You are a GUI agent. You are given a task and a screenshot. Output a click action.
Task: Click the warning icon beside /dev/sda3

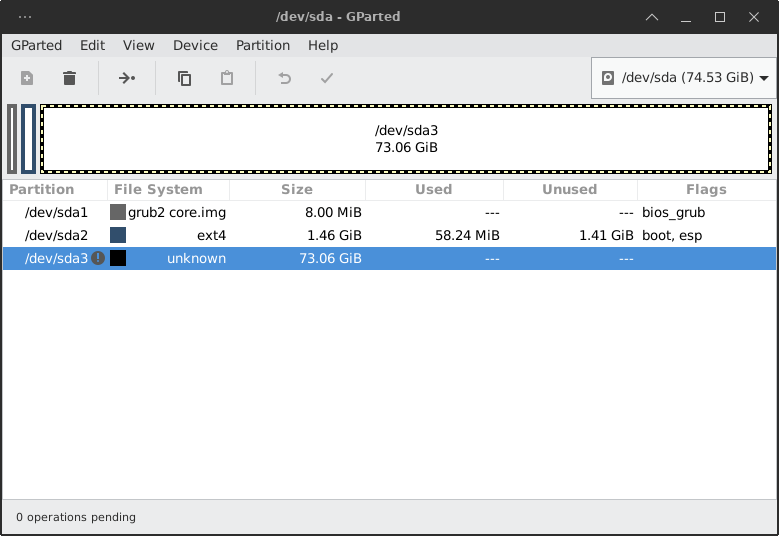click(98, 258)
